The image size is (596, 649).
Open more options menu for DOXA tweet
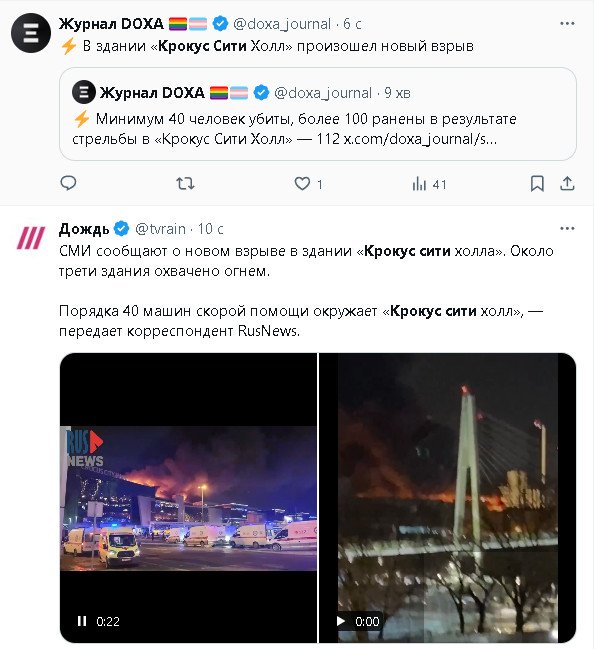[567, 24]
